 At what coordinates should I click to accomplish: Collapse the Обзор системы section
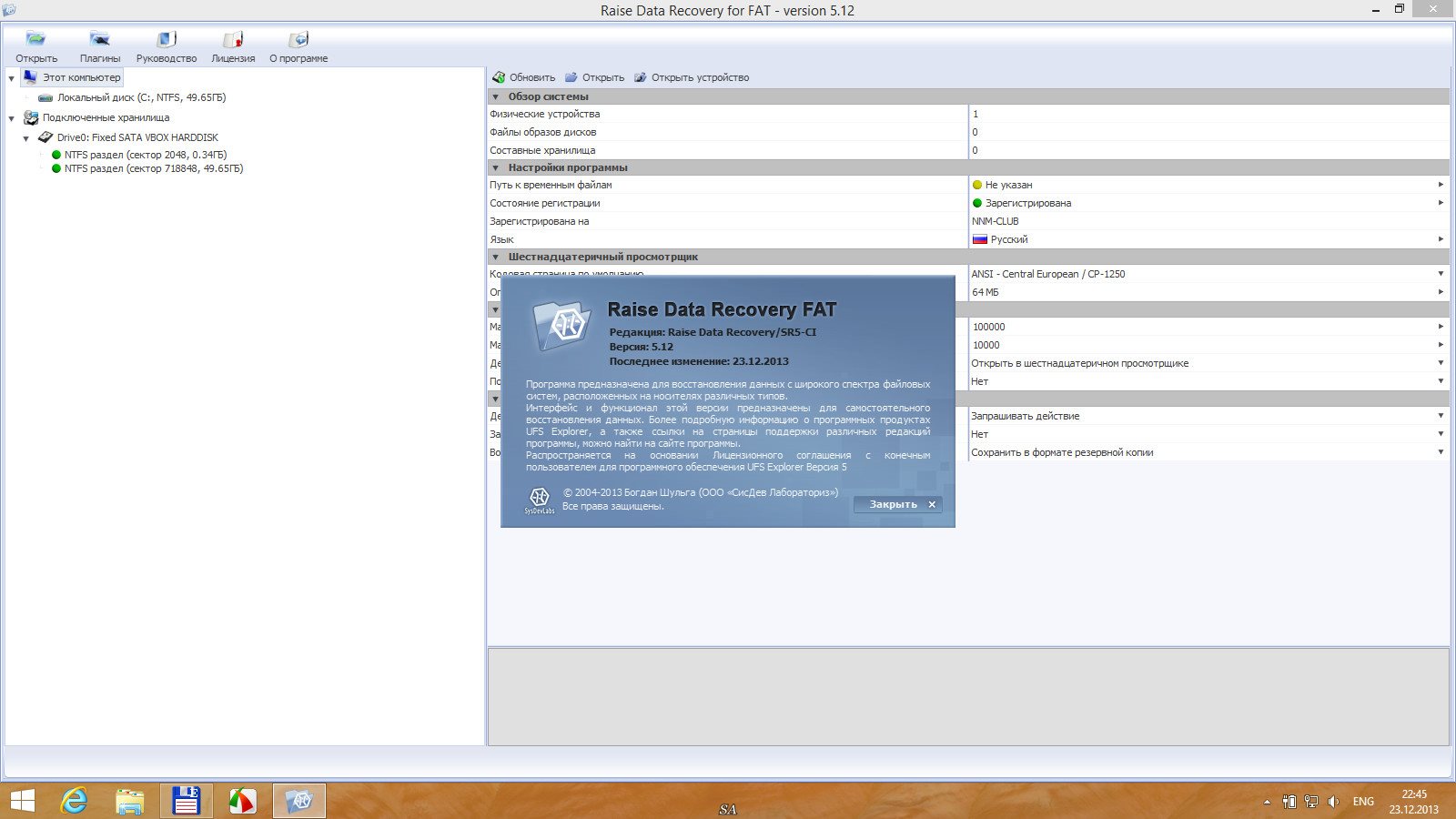coord(496,96)
